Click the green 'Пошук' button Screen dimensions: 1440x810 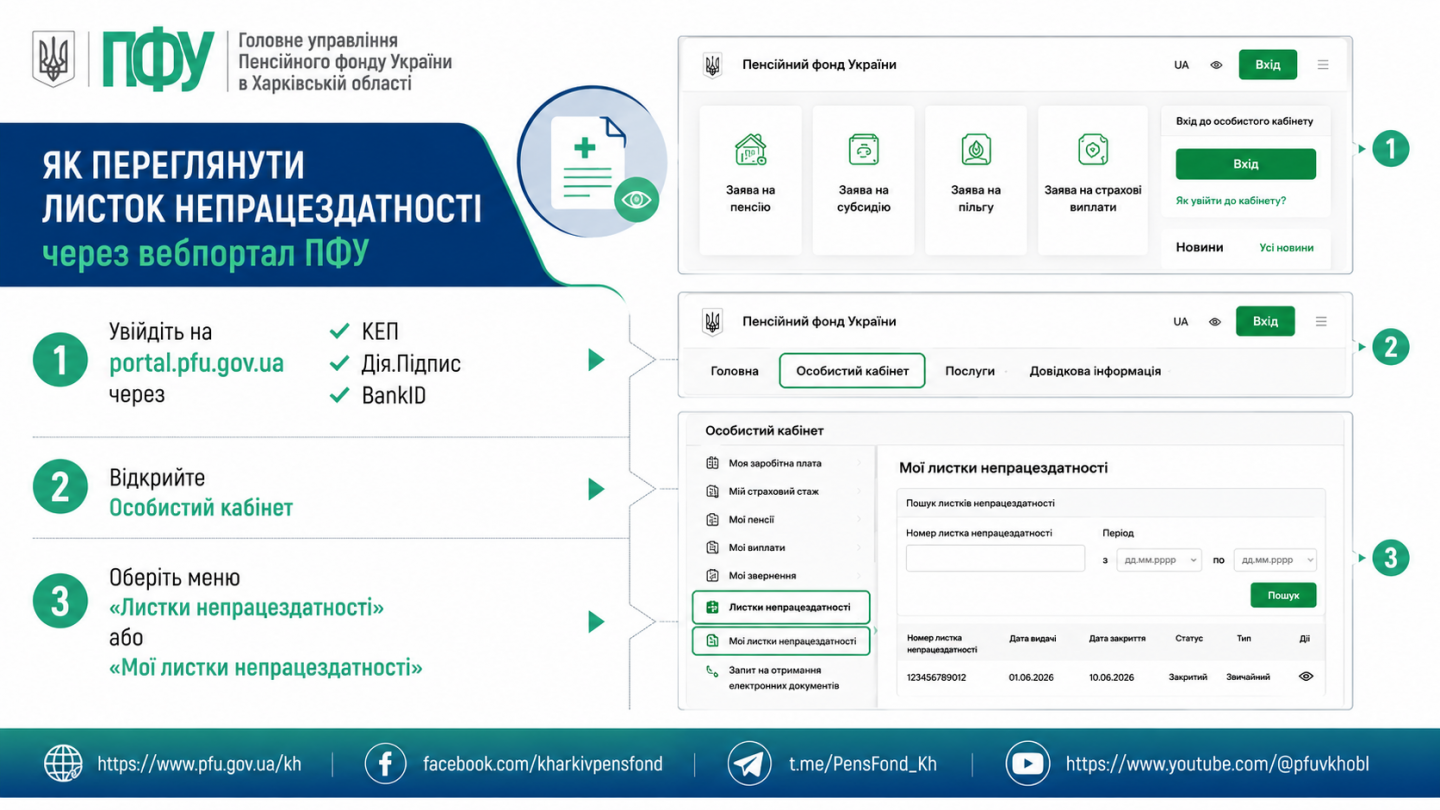1283,595
